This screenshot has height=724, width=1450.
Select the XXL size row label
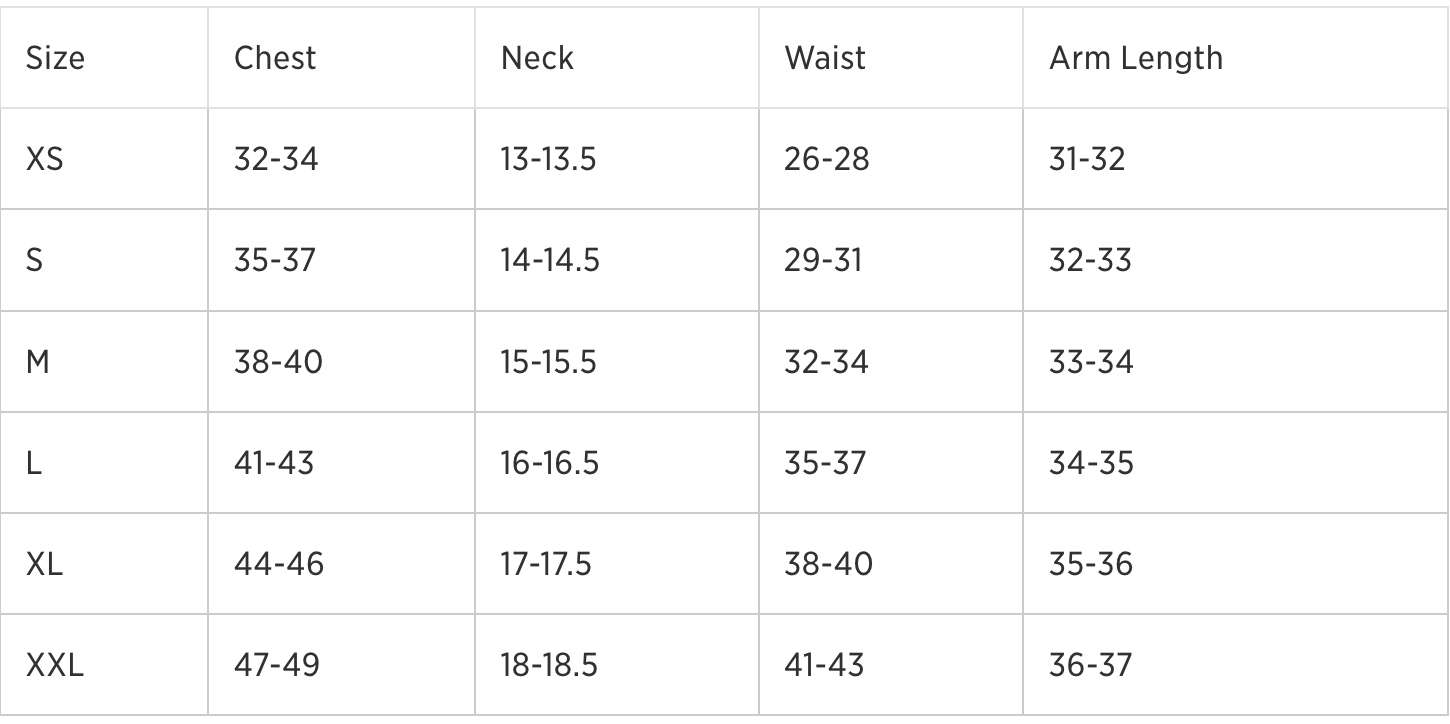(x=55, y=665)
